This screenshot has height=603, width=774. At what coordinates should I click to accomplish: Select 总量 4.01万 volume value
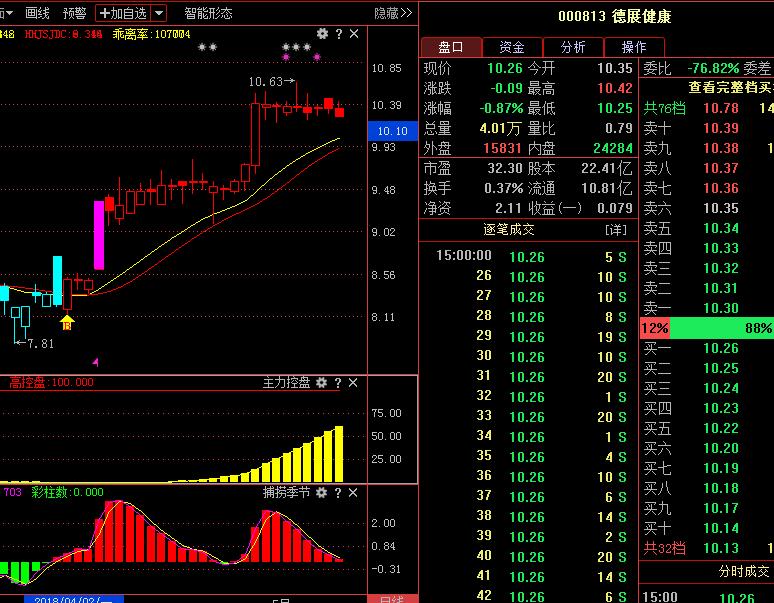coord(500,129)
